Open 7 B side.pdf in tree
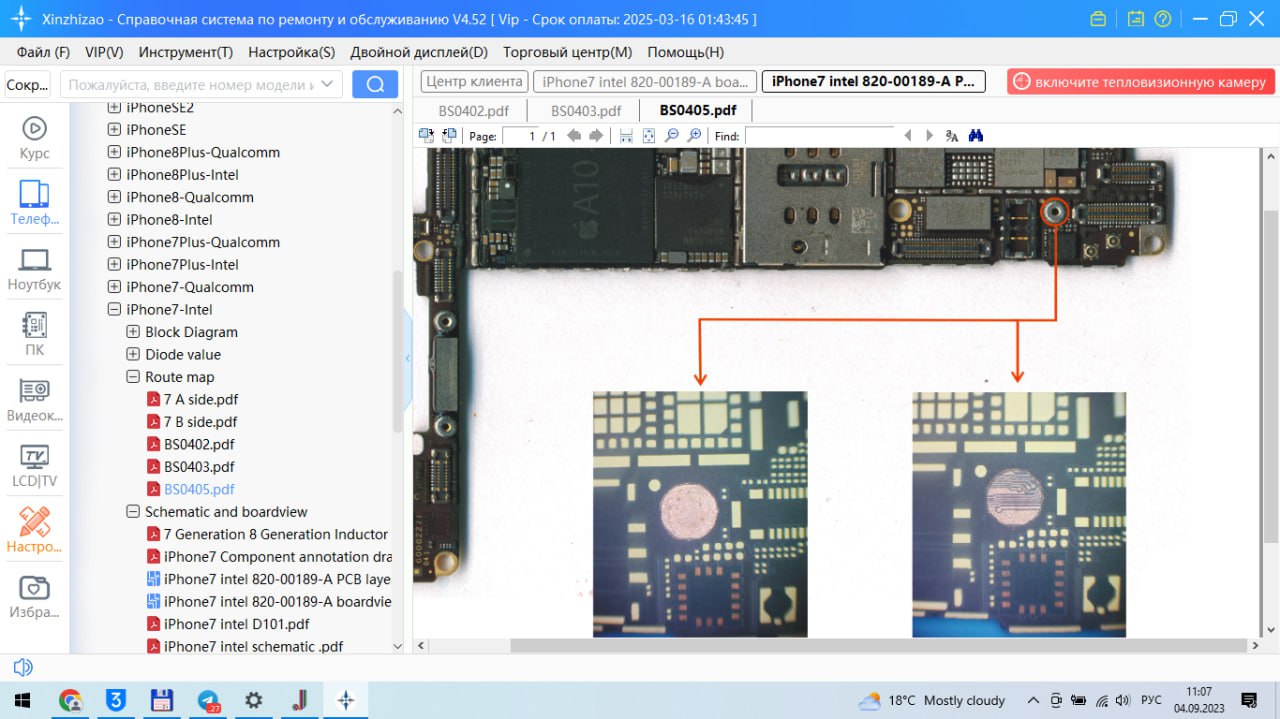Screen dimensions: 1280x719 pyautogui.click(x=201, y=422)
